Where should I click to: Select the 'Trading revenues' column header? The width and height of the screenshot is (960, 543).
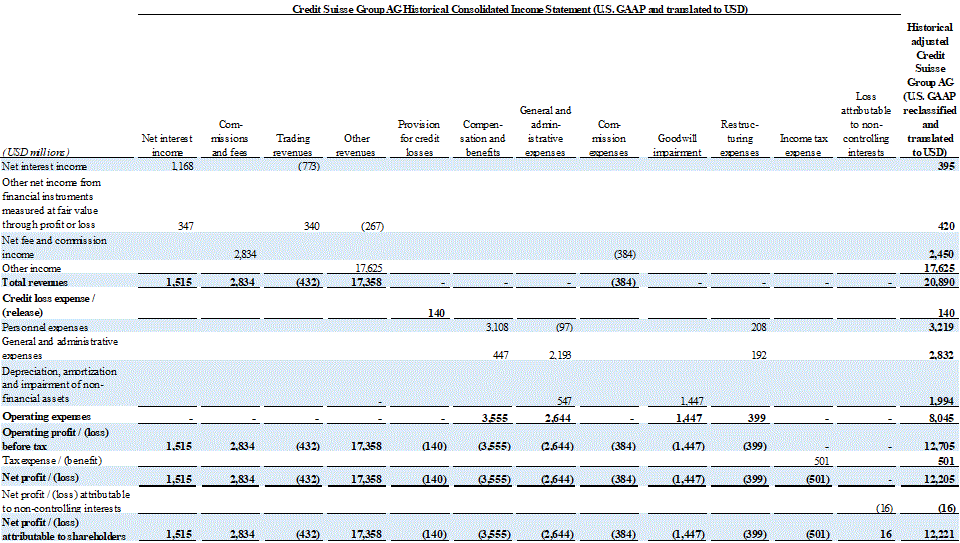click(x=293, y=145)
